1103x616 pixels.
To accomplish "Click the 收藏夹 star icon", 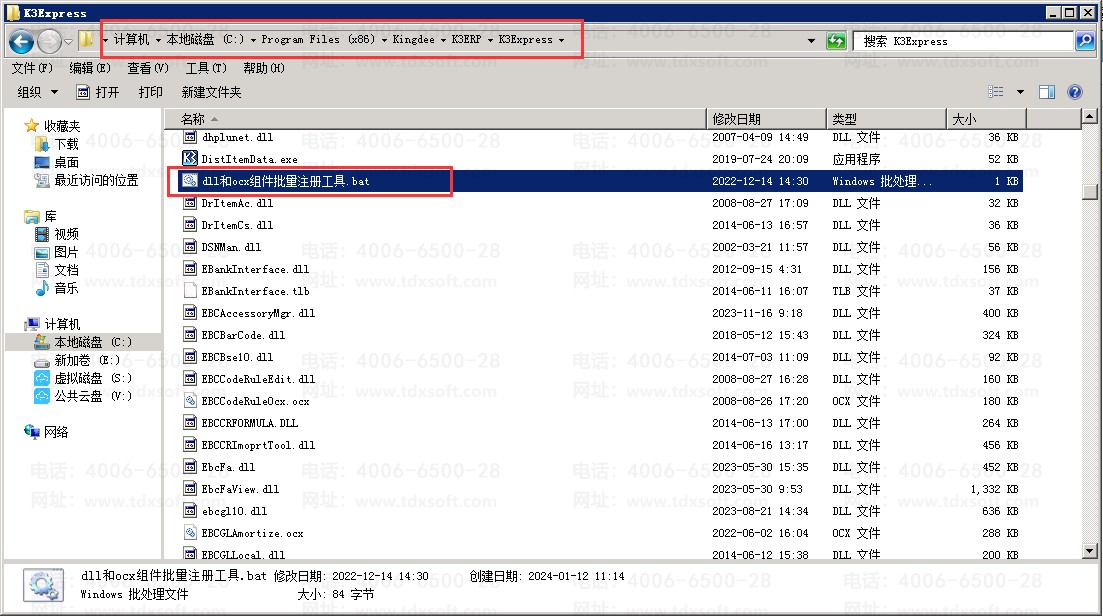I will (x=32, y=126).
